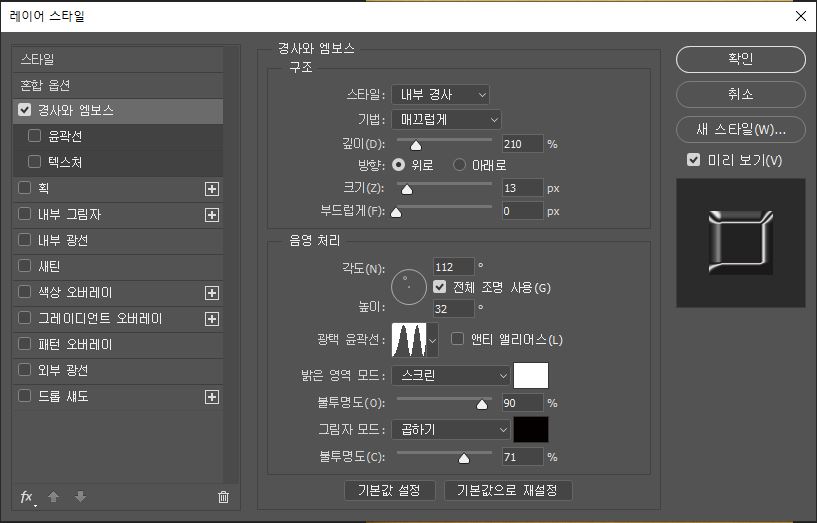
Task: Select the 위로 direction radio button
Action: click(x=399, y=165)
